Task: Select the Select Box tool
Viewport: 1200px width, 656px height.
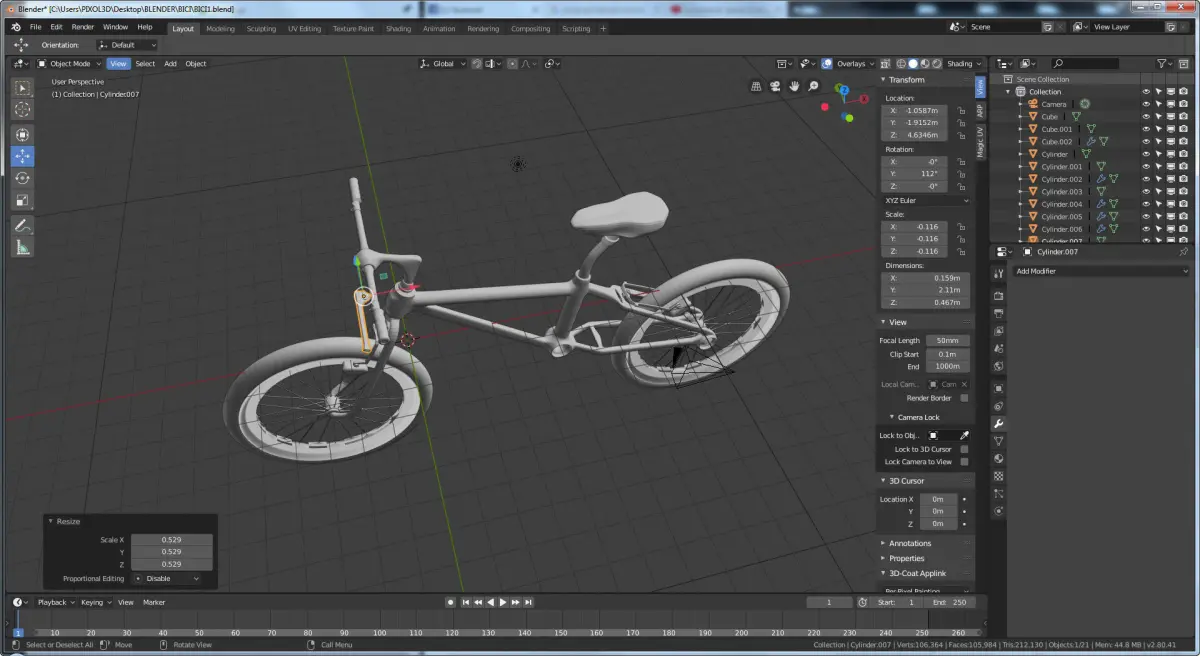Action: [22, 88]
